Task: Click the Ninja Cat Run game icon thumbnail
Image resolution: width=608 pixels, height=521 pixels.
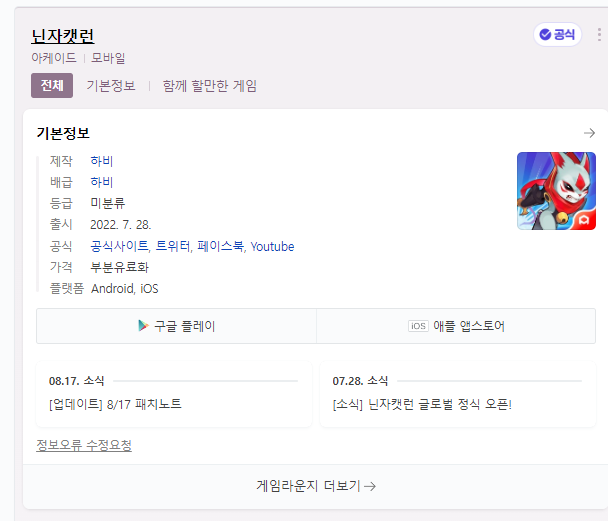Action: (556, 191)
